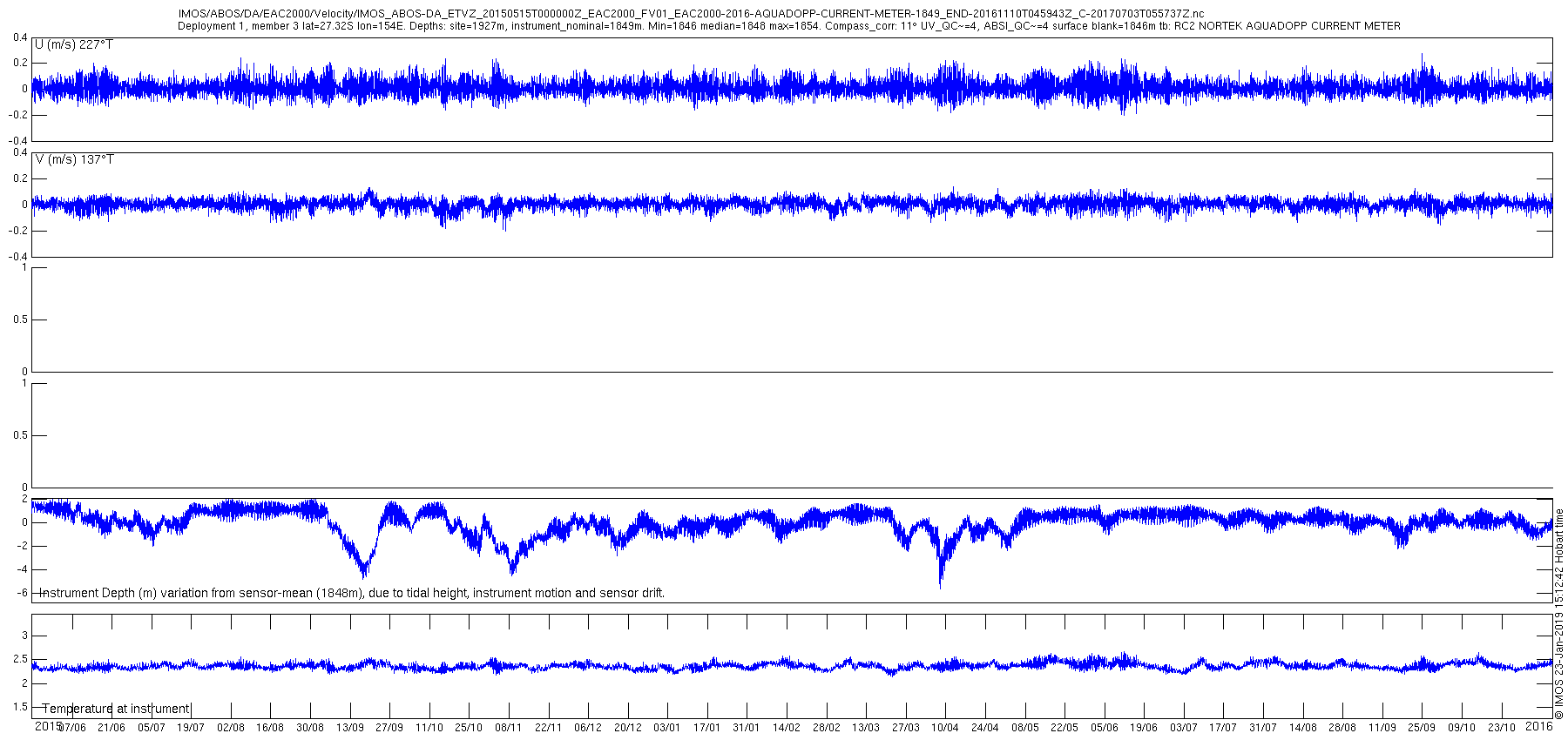The image size is (1568, 740).
Task: Click the 2016 year label on the time axis
Action: coord(1540,725)
